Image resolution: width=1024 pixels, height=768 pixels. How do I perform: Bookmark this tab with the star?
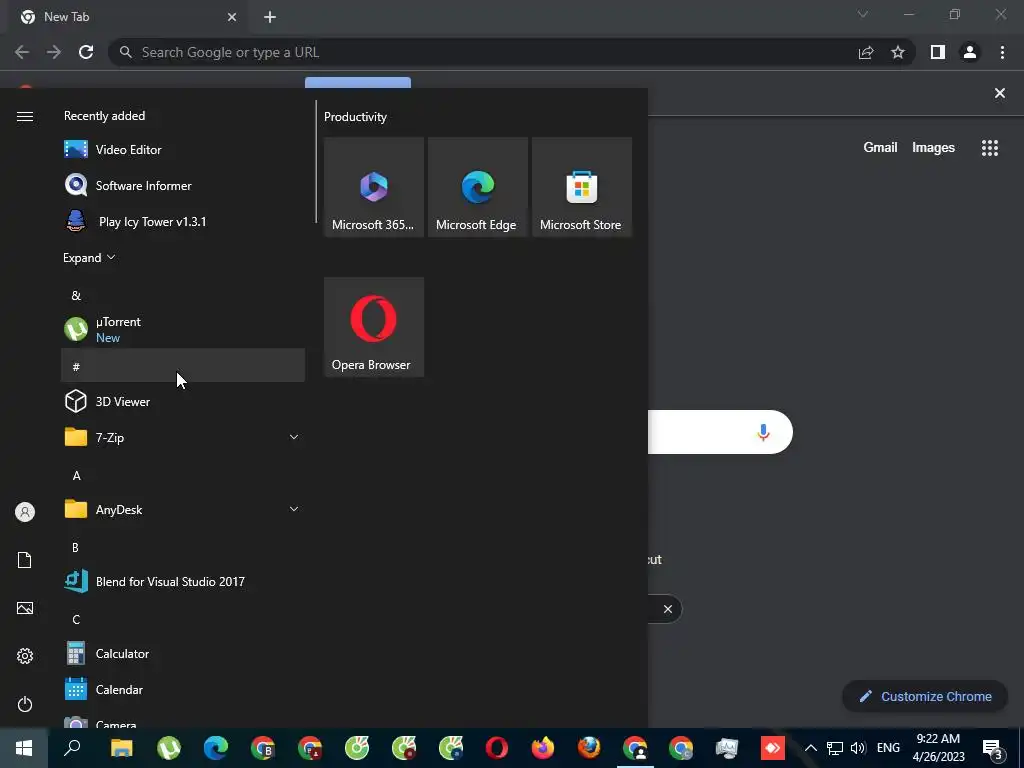tap(898, 52)
